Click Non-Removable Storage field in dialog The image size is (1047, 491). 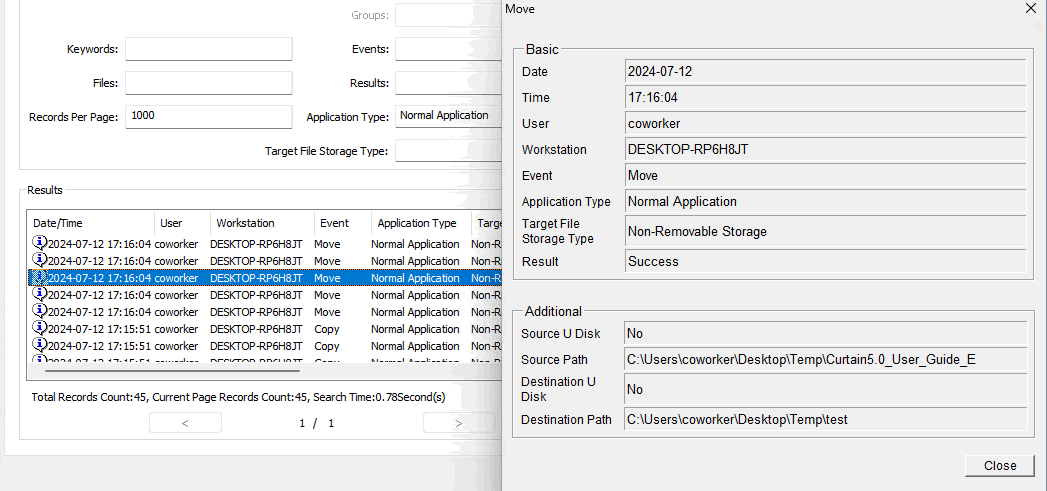point(825,231)
